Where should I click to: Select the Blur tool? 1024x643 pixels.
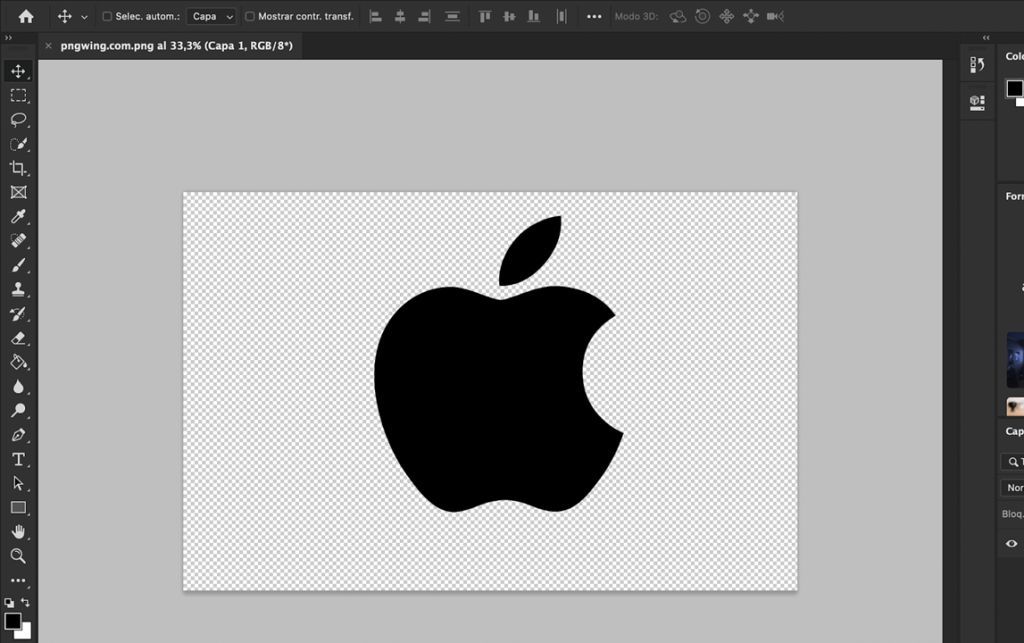tap(18, 386)
